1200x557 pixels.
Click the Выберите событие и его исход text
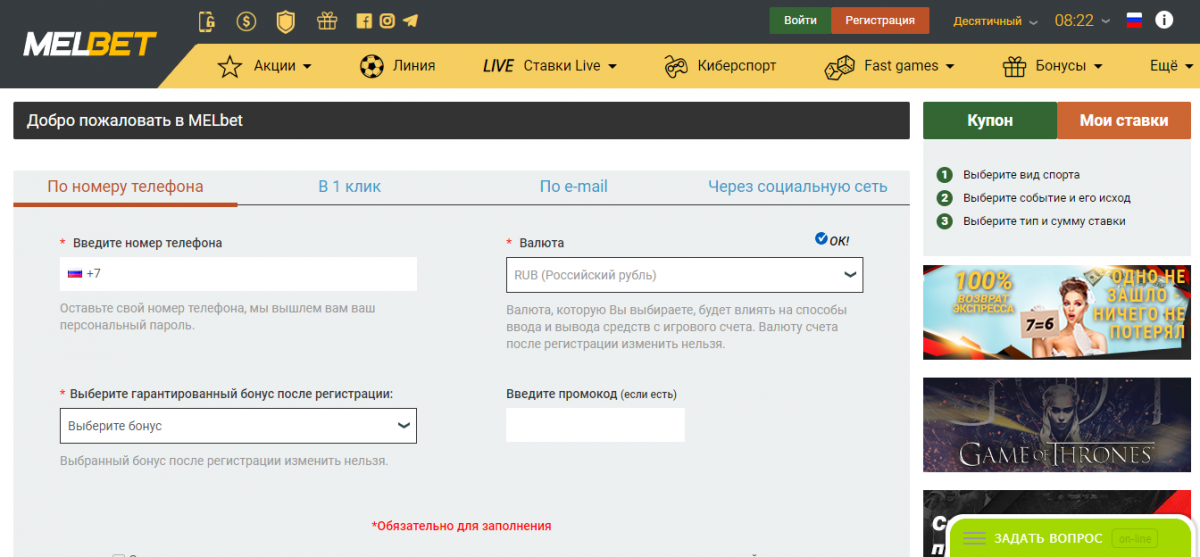1047,198
